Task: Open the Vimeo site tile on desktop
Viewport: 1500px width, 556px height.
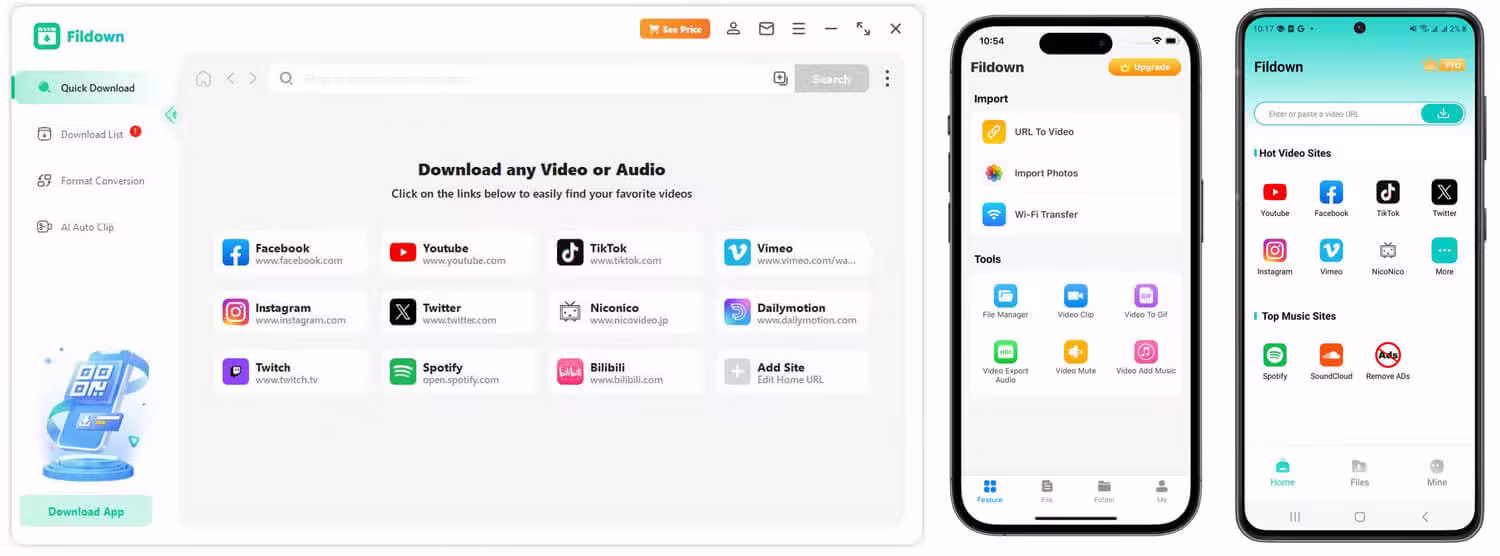Action: (793, 253)
